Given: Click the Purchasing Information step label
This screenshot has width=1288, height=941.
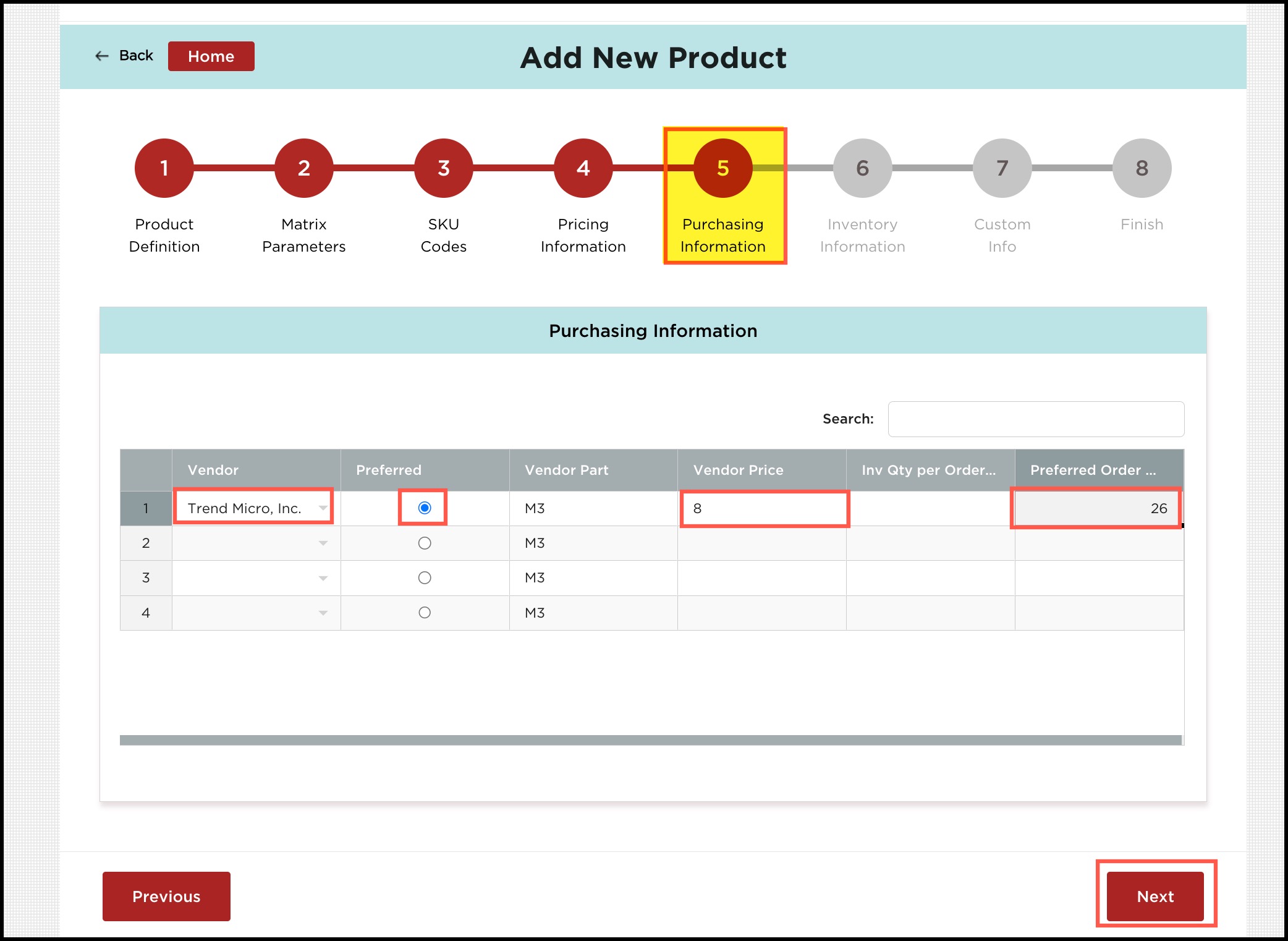Looking at the screenshot, I should pos(722,236).
